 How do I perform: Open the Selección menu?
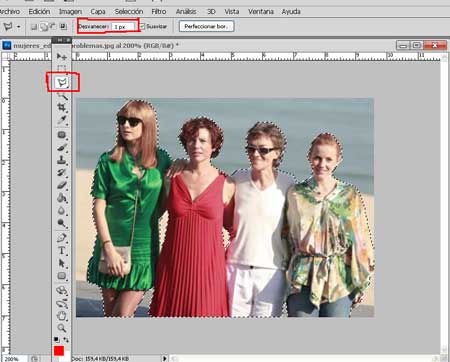pos(129,12)
